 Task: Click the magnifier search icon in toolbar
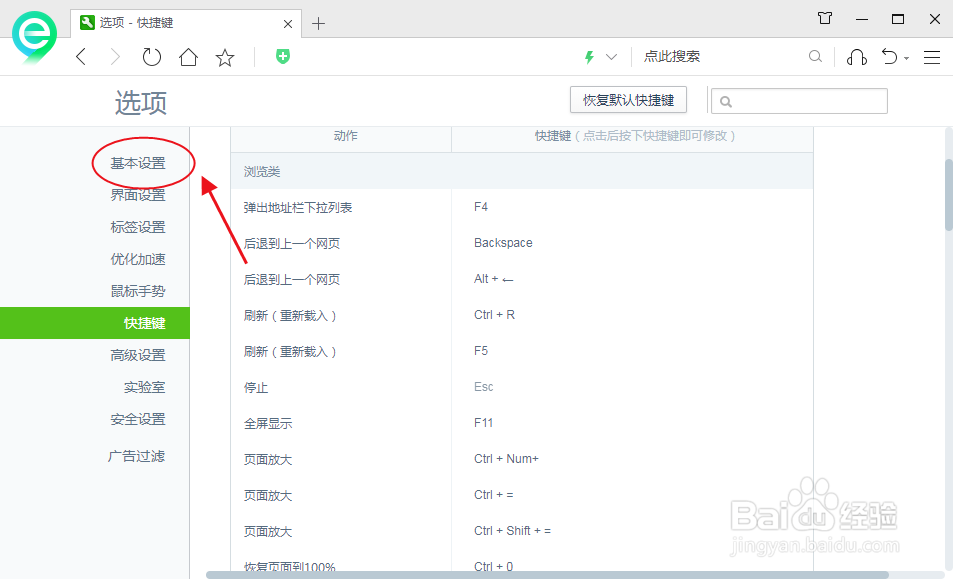(x=815, y=57)
